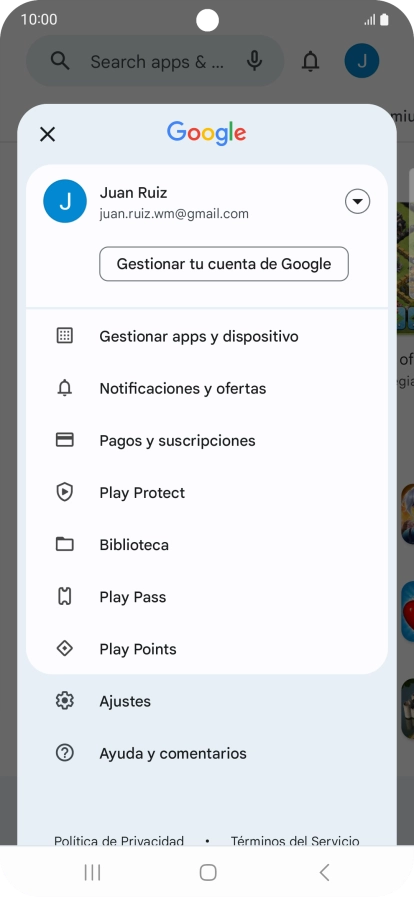This screenshot has width=414, height=897.
Task: Tap the Play Points diamond icon
Action: (x=65, y=649)
